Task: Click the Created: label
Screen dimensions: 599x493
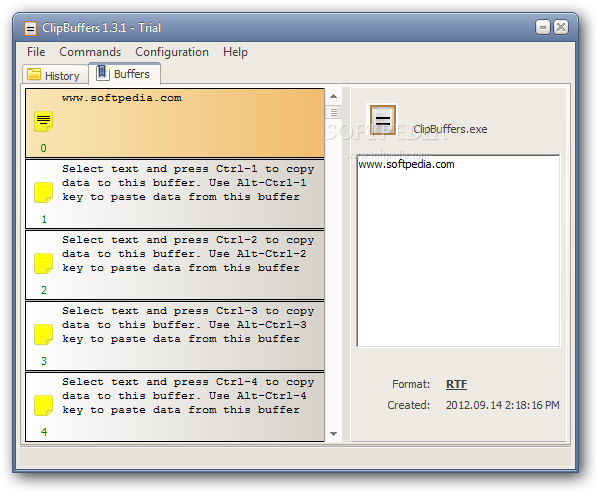Action: click(408, 405)
